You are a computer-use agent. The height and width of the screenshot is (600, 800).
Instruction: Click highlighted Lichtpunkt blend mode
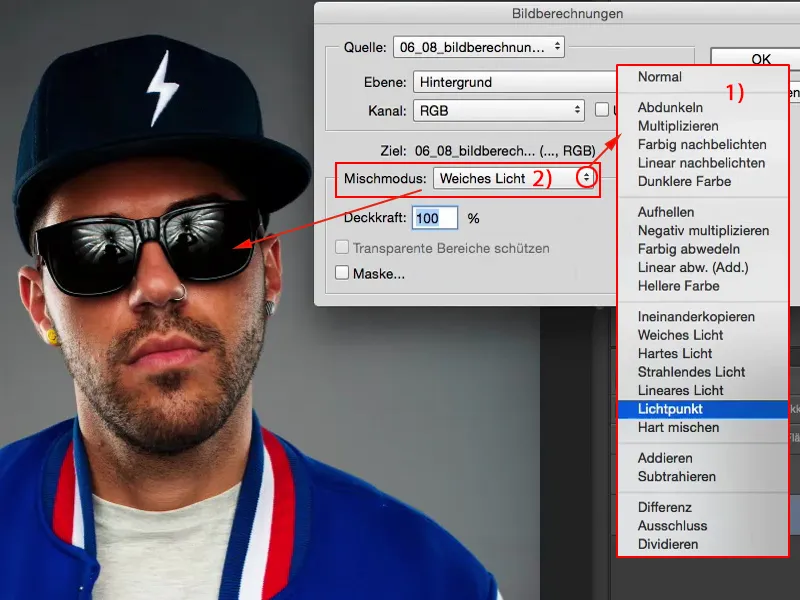703,409
